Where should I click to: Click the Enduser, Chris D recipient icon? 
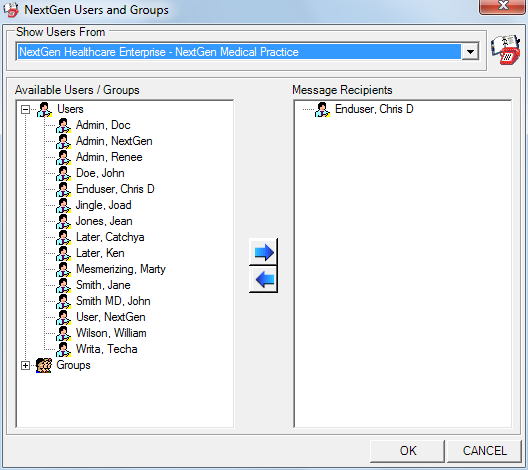tap(322, 109)
